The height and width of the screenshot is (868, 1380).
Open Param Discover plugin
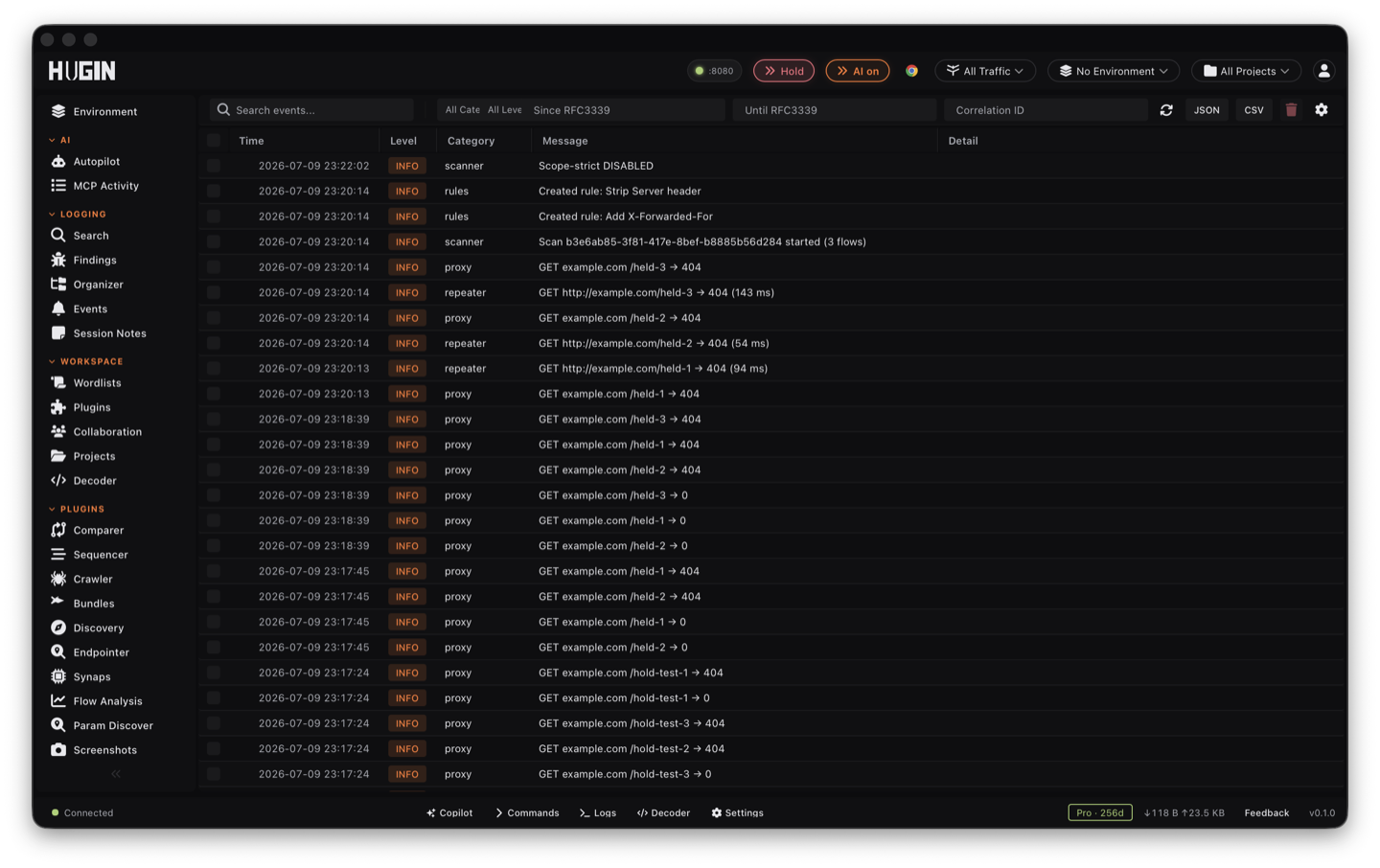112,725
